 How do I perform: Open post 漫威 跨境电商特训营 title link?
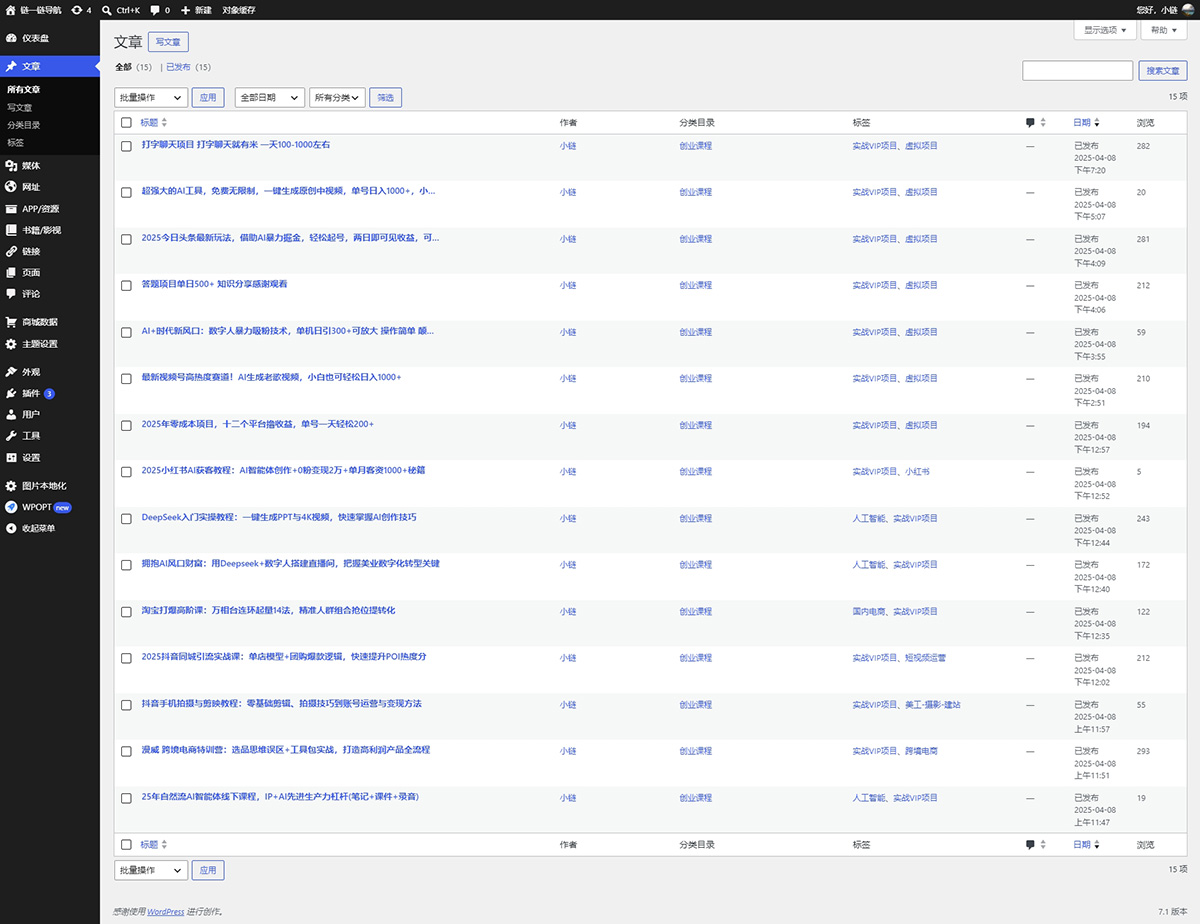286,750
